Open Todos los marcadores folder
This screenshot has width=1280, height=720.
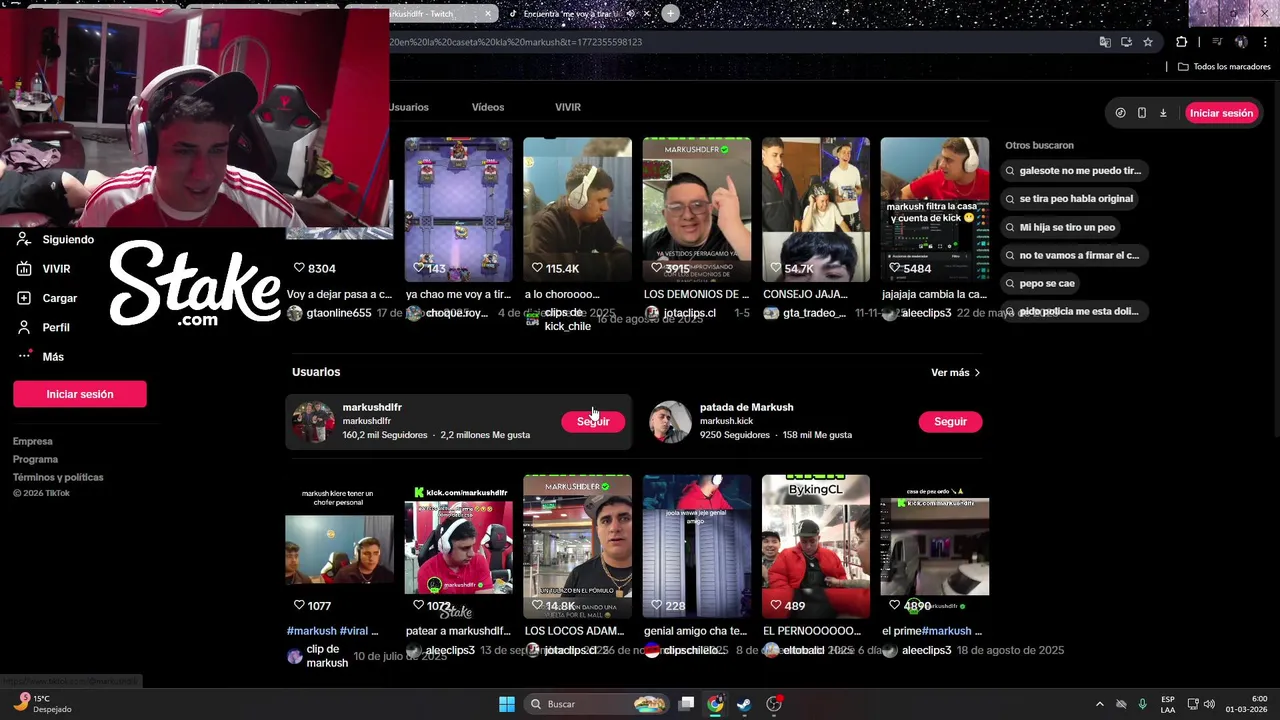1224,67
